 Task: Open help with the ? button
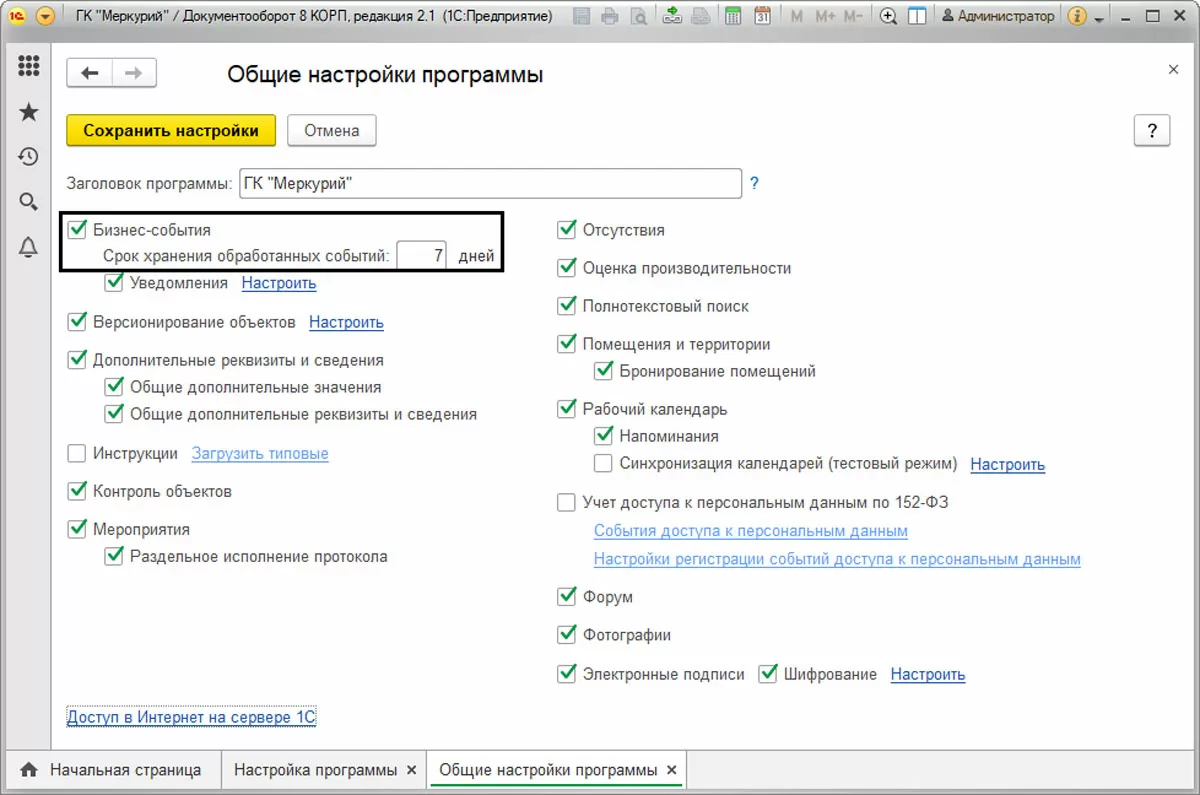pyautogui.click(x=1152, y=130)
